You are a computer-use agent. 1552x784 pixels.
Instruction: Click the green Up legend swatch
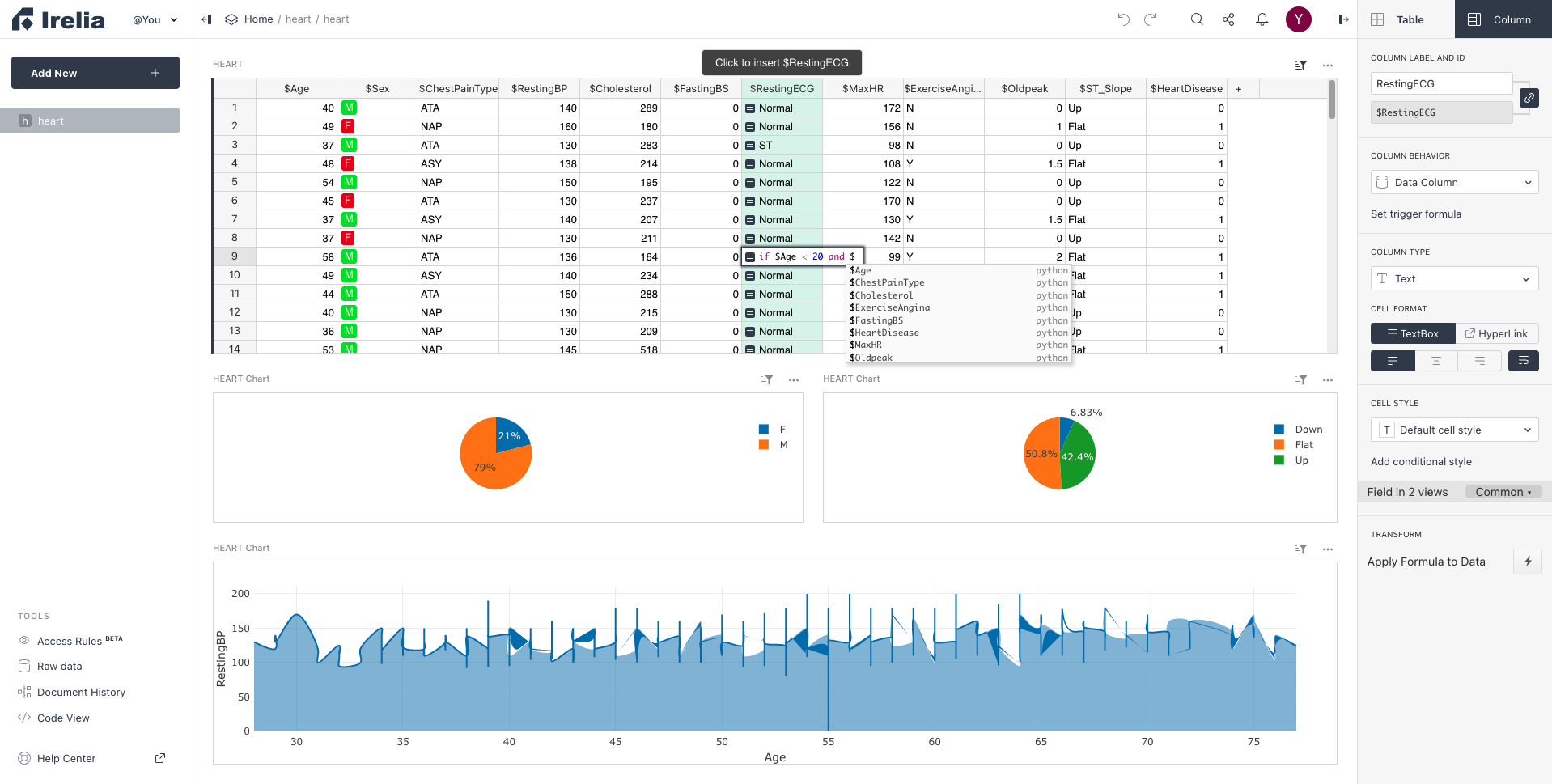tap(1279, 460)
